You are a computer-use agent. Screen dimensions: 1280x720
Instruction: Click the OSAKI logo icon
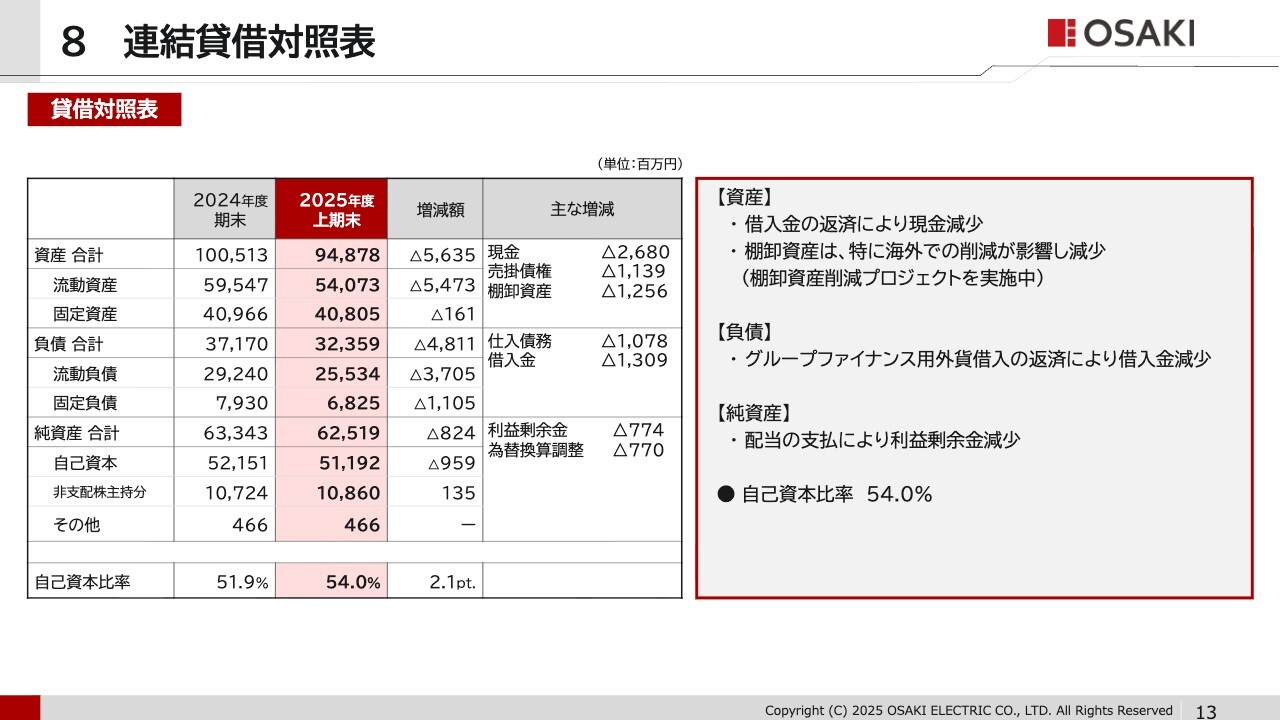(1061, 33)
